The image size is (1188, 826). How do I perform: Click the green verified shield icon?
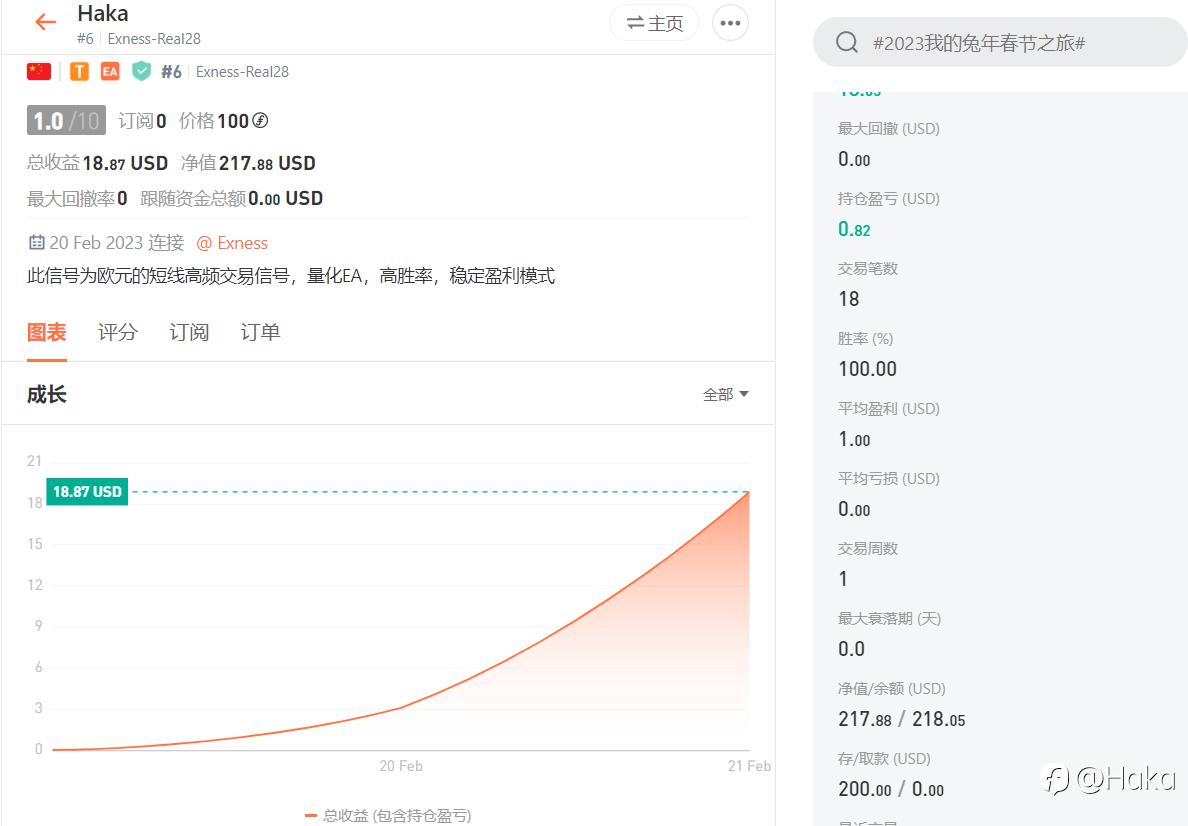[x=141, y=71]
